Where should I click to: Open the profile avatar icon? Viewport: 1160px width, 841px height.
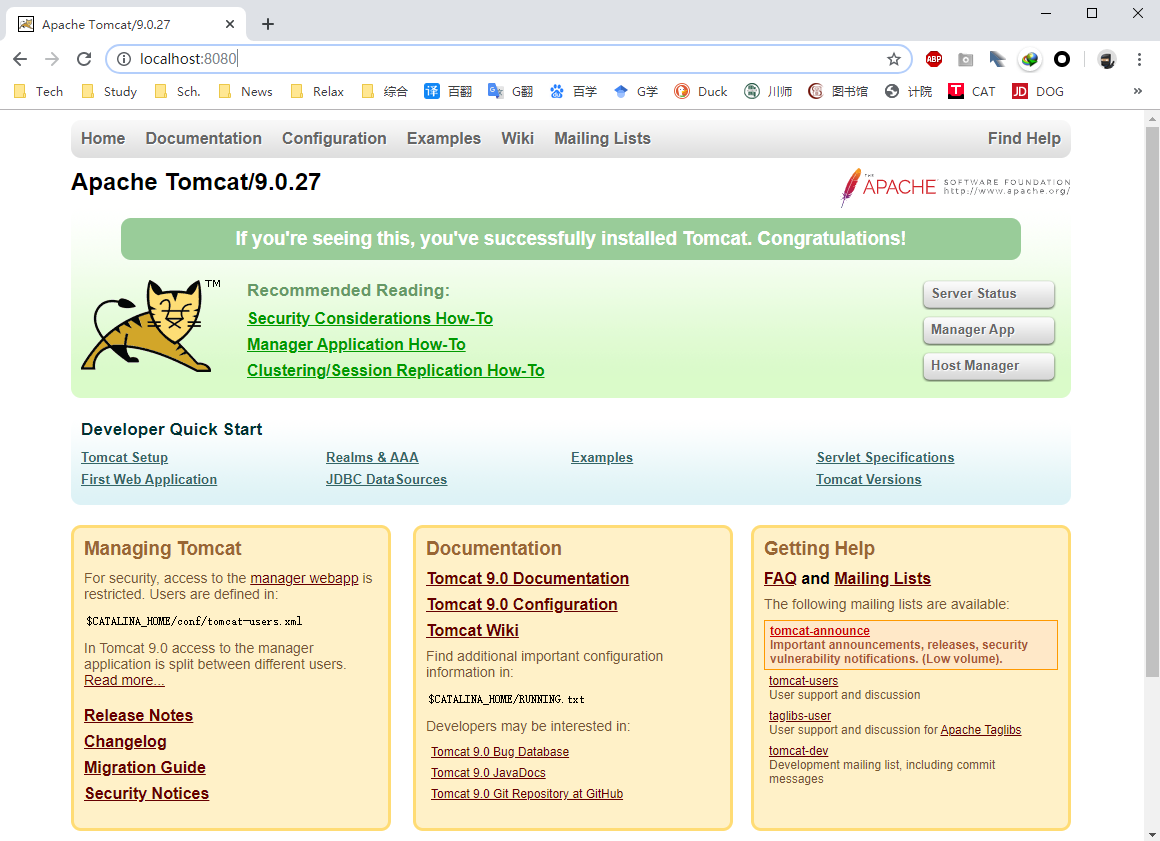pos(1107,59)
